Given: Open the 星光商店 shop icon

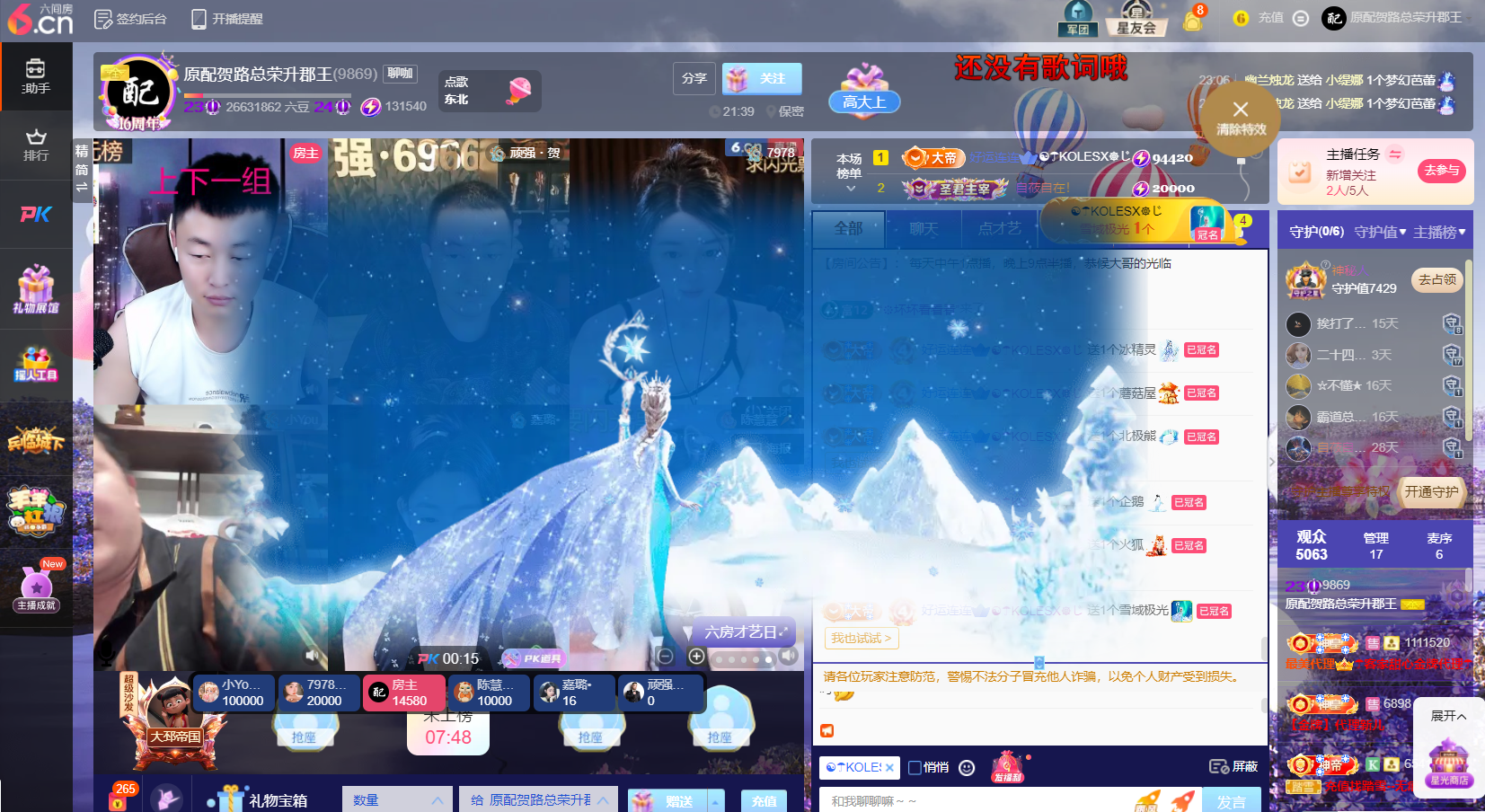Looking at the screenshot, I should tap(1449, 763).
